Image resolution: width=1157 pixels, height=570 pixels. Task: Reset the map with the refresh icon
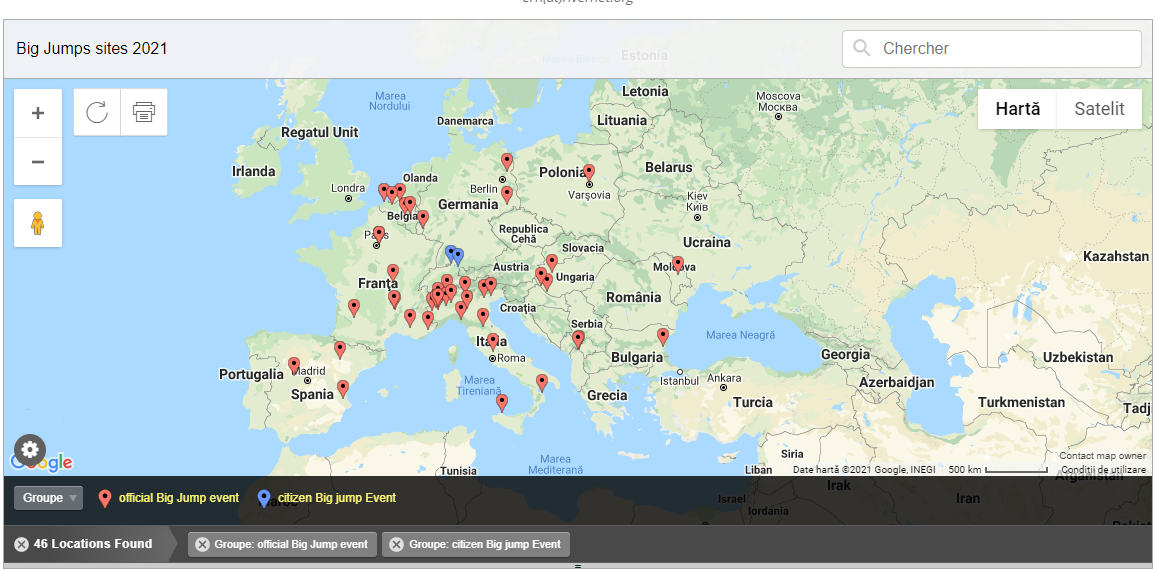(x=97, y=112)
